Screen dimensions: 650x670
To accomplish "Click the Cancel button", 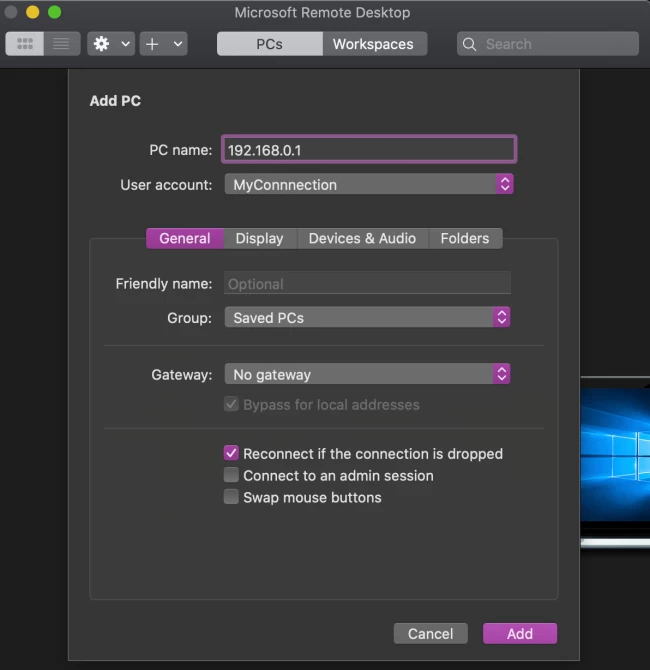I will (430, 633).
